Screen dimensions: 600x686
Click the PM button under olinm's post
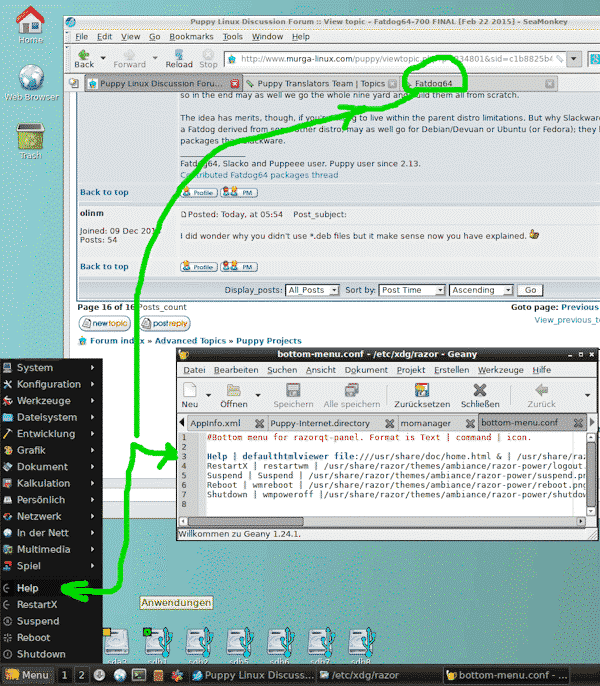[239, 266]
